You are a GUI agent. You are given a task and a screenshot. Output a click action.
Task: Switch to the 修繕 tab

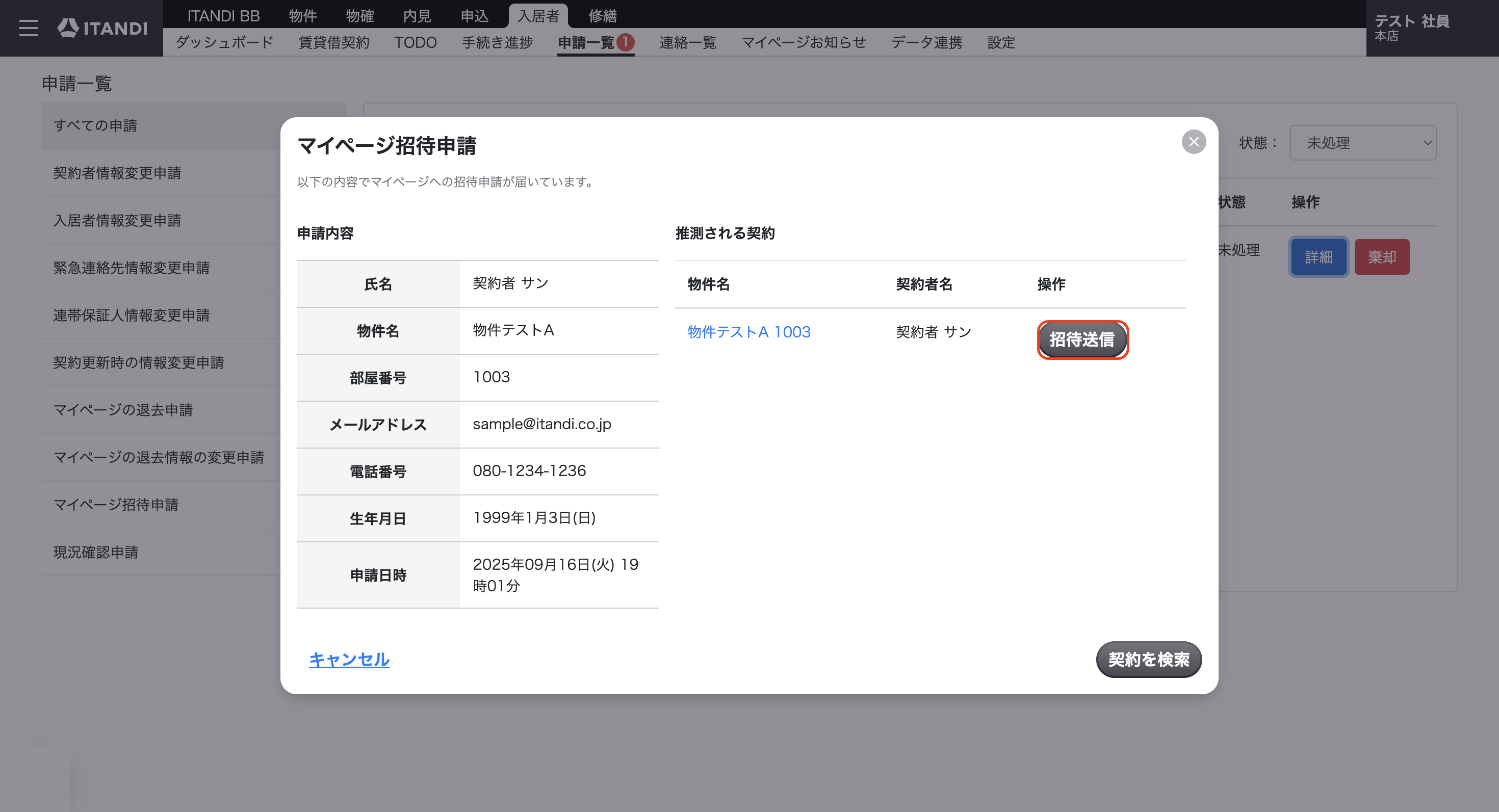tap(602, 16)
